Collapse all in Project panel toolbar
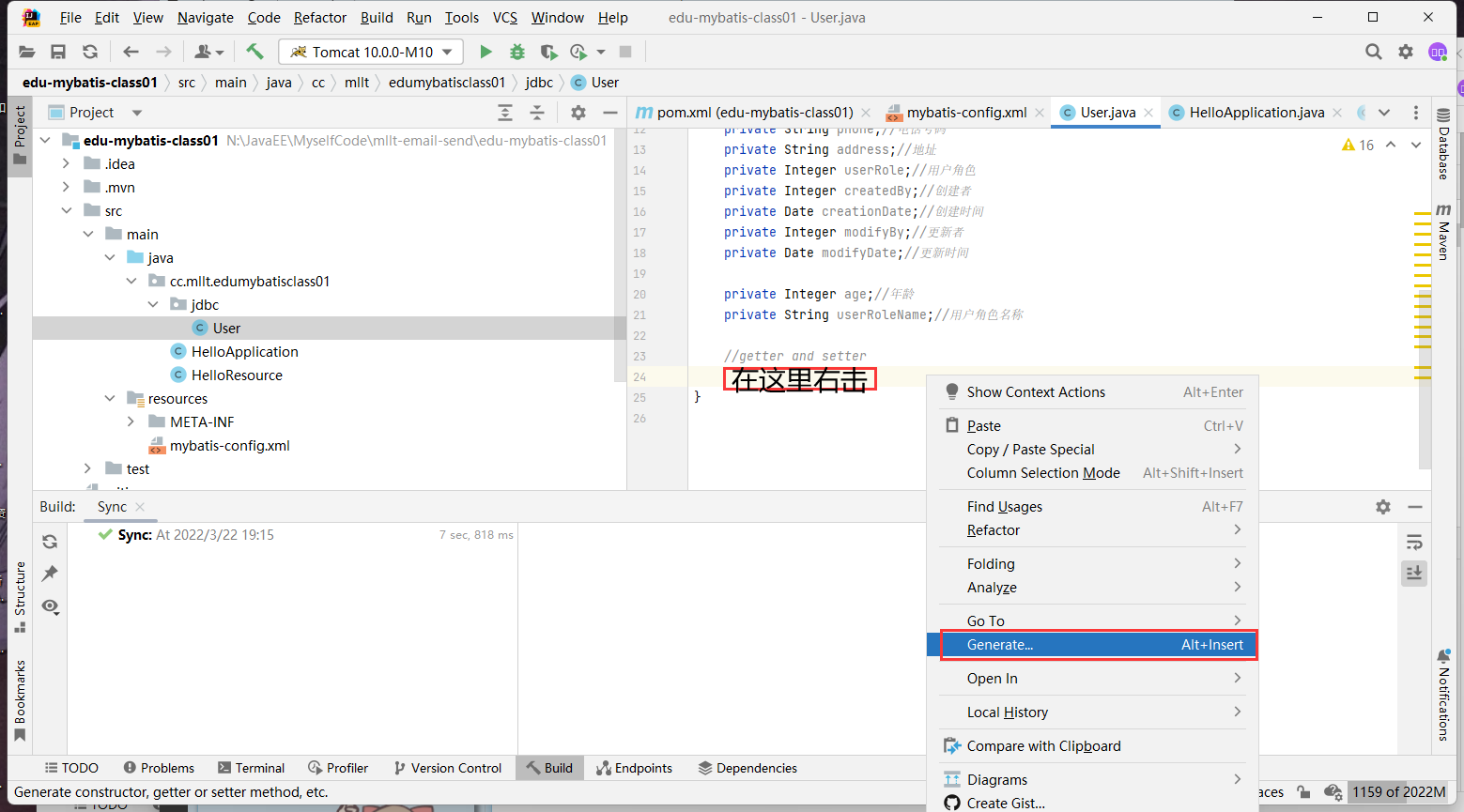 537,113
